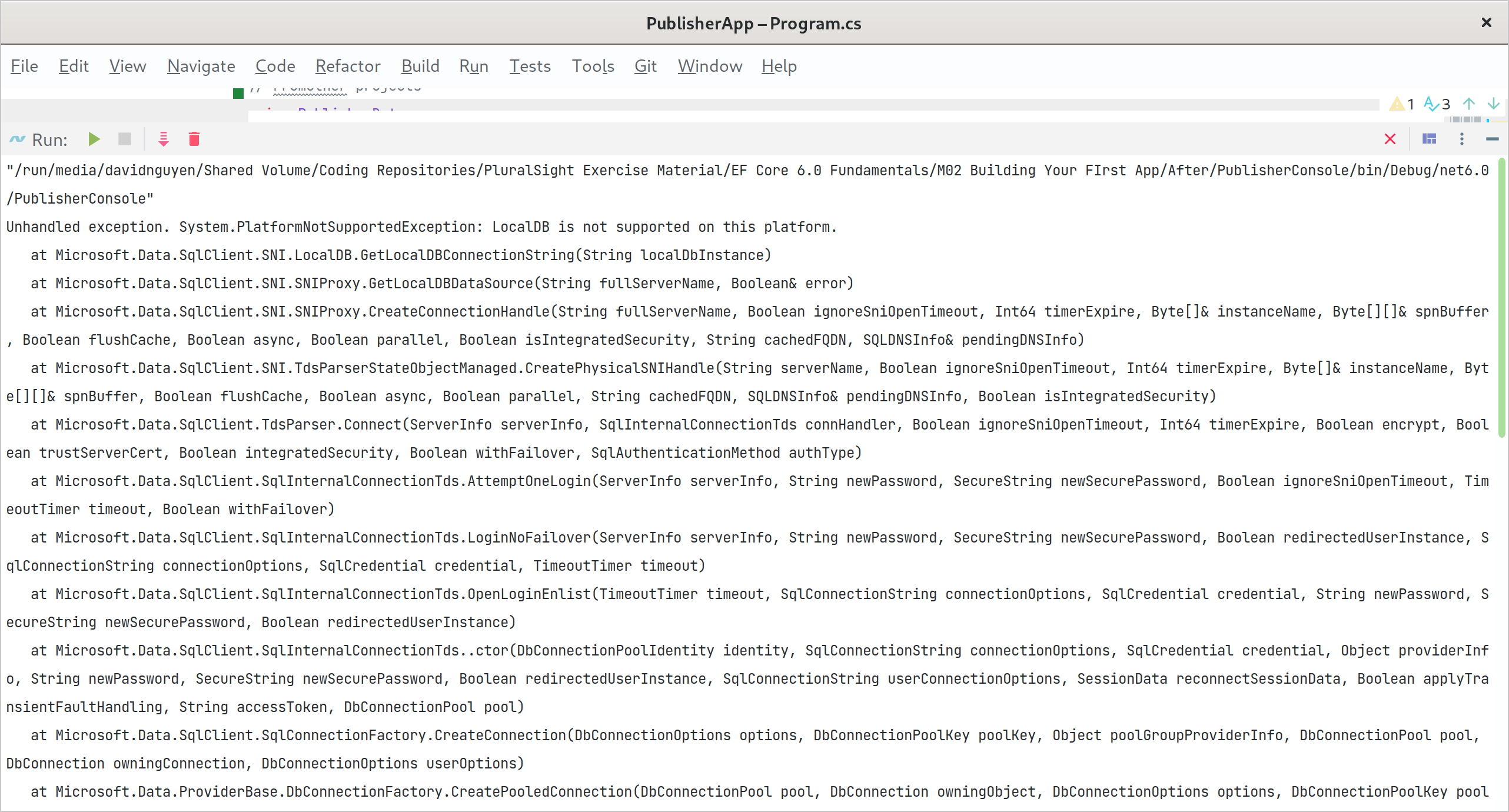
Task: Clear console output with the trash icon
Action: [x=194, y=139]
